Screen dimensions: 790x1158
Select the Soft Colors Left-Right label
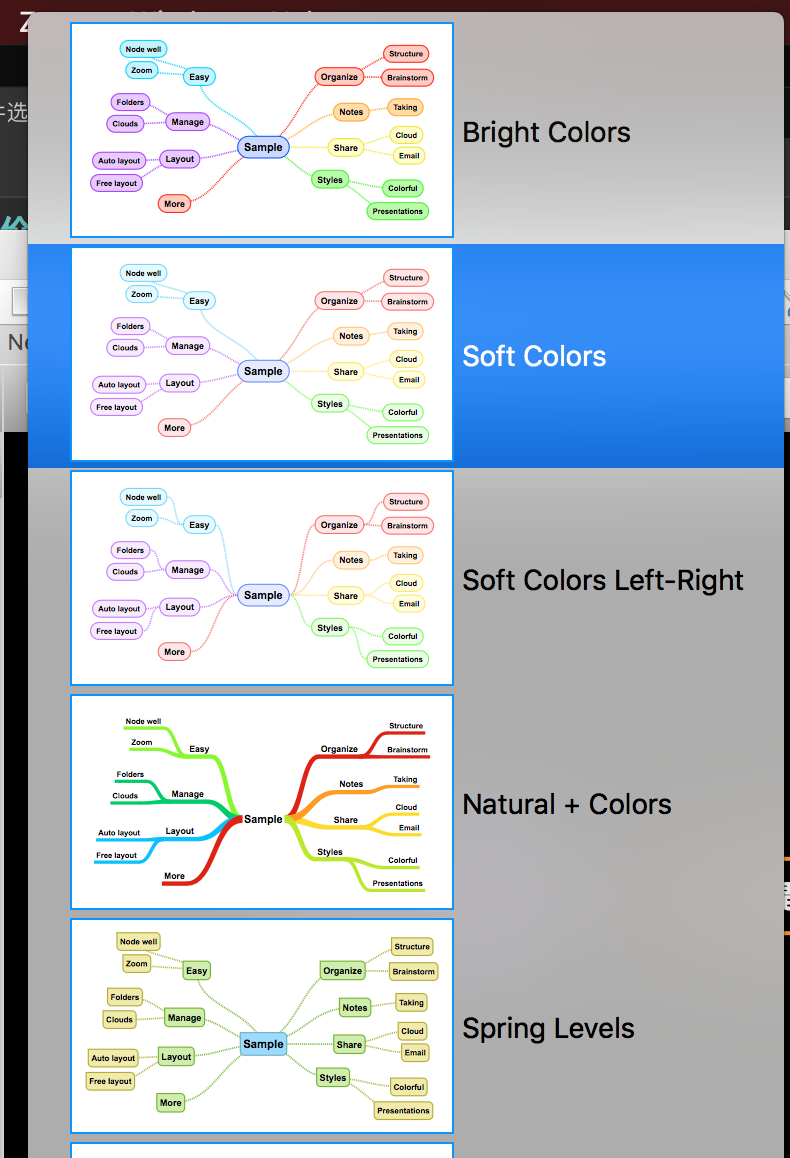tap(602, 581)
